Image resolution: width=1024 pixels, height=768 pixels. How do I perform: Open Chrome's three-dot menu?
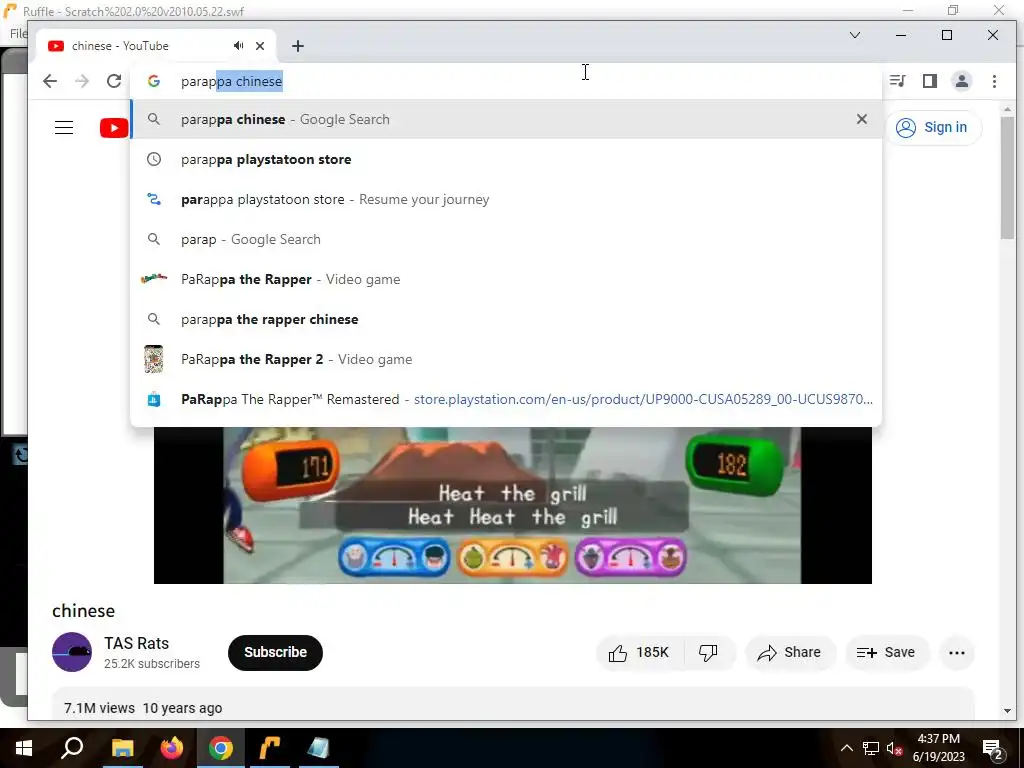click(x=994, y=81)
